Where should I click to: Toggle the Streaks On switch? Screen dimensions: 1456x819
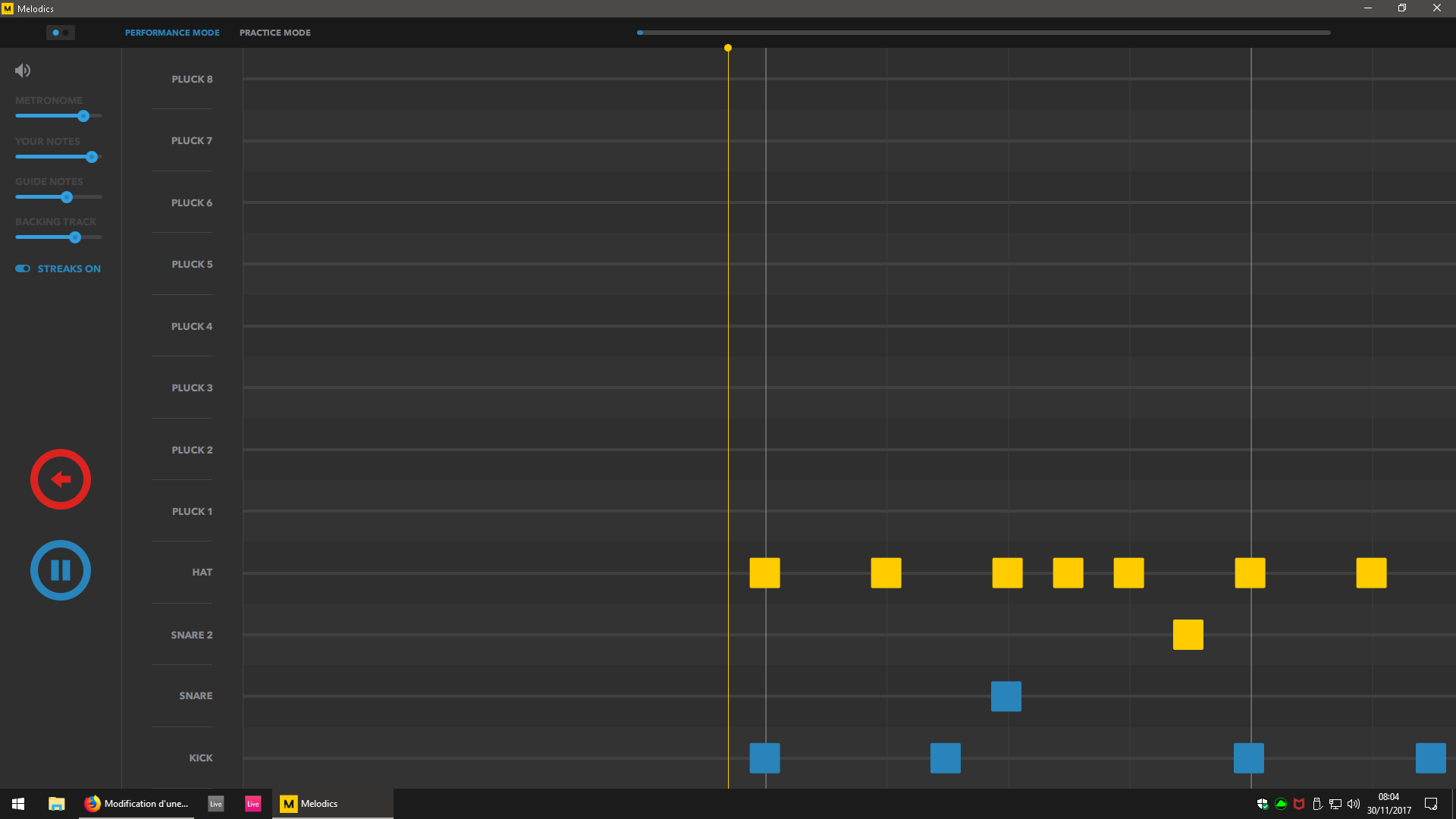23,268
